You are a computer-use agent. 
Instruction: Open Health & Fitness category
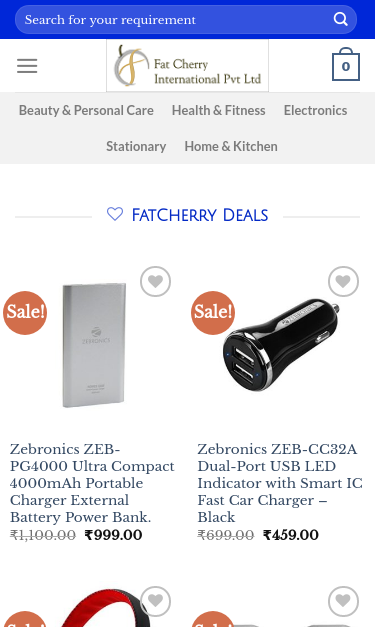[x=219, y=110]
